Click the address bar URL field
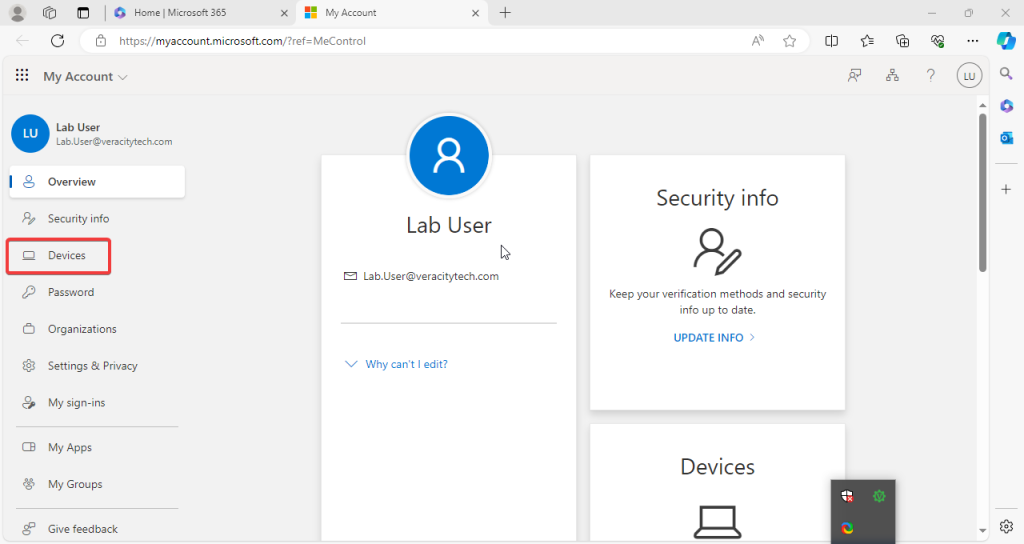Screen dimensions: 1024x544 [x=400, y=41]
